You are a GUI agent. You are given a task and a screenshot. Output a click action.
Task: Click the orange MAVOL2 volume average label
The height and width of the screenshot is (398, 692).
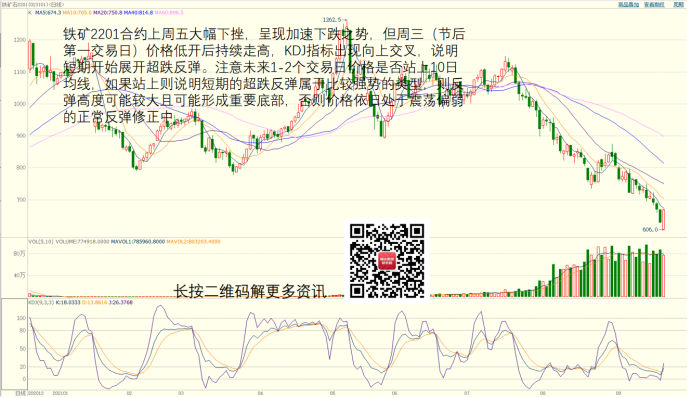(x=193, y=242)
